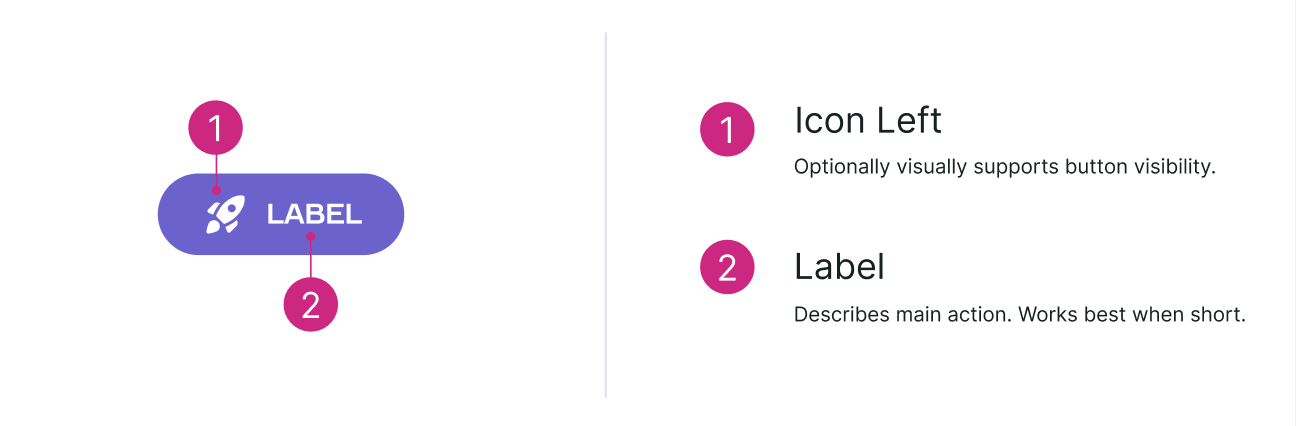Click the callout line above badge 2
This screenshot has height=426, width=1296.
(311, 258)
